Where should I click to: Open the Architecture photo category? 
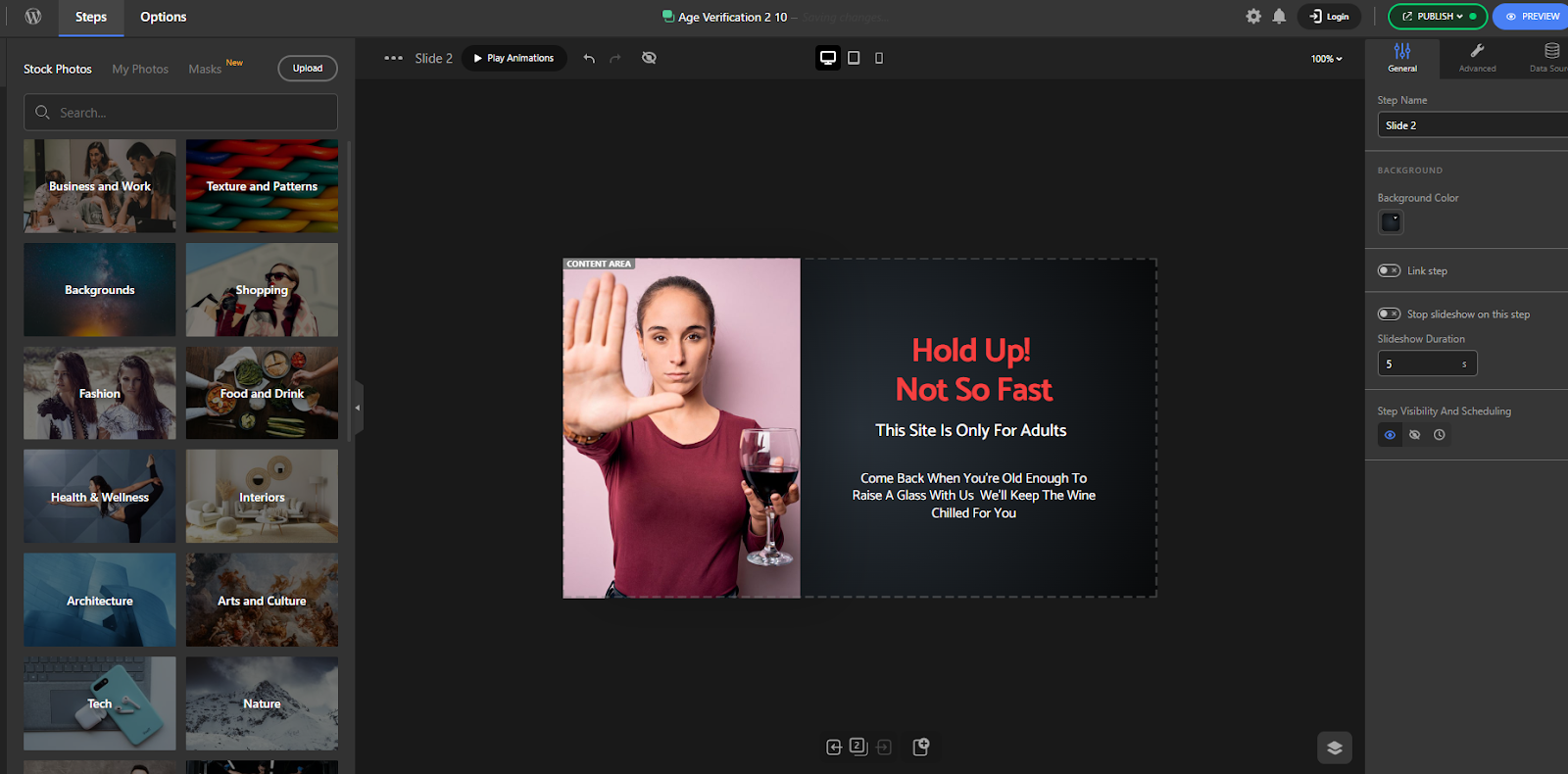(x=100, y=601)
